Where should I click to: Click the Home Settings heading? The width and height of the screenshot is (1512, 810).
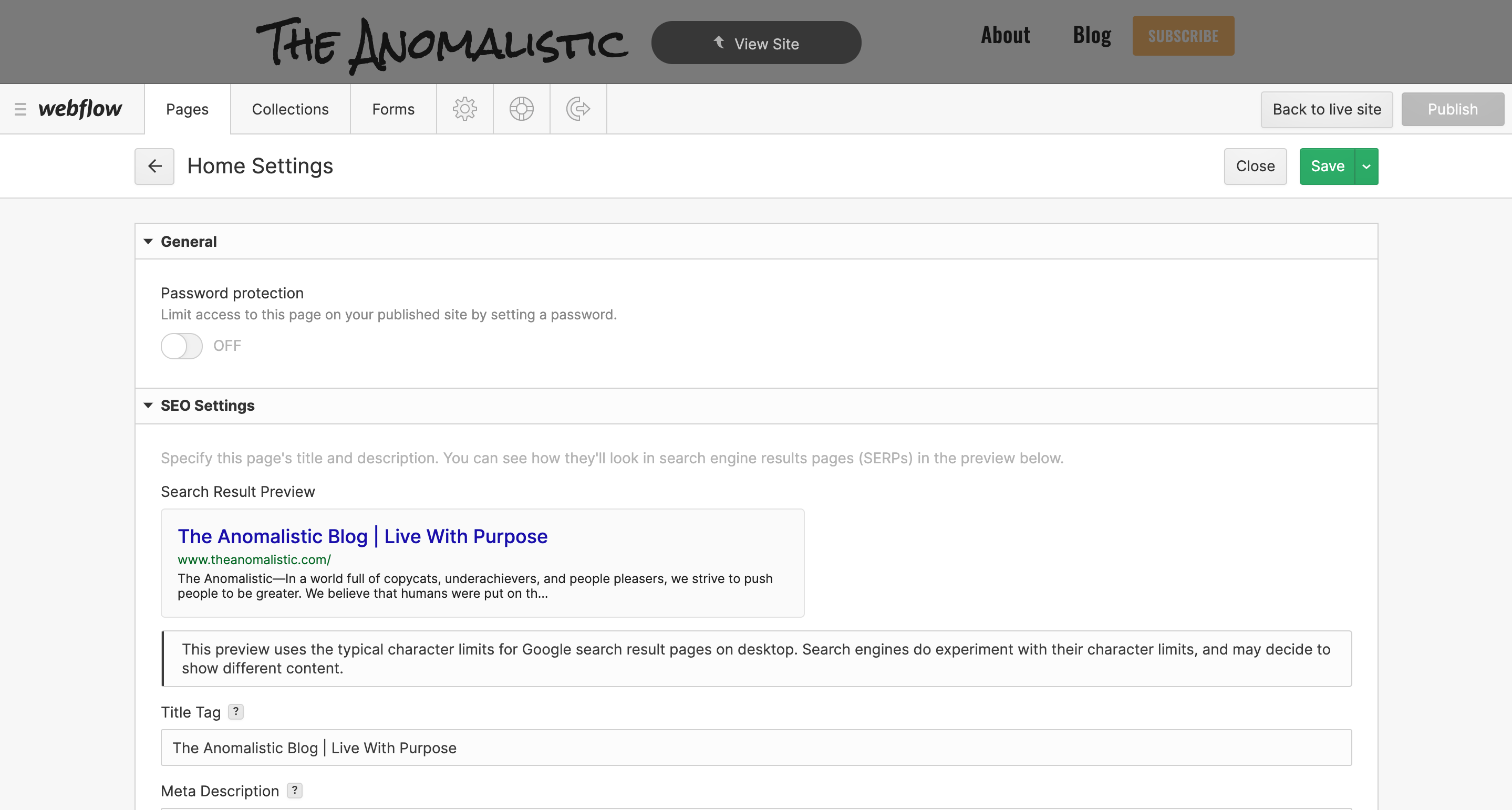[x=260, y=166]
